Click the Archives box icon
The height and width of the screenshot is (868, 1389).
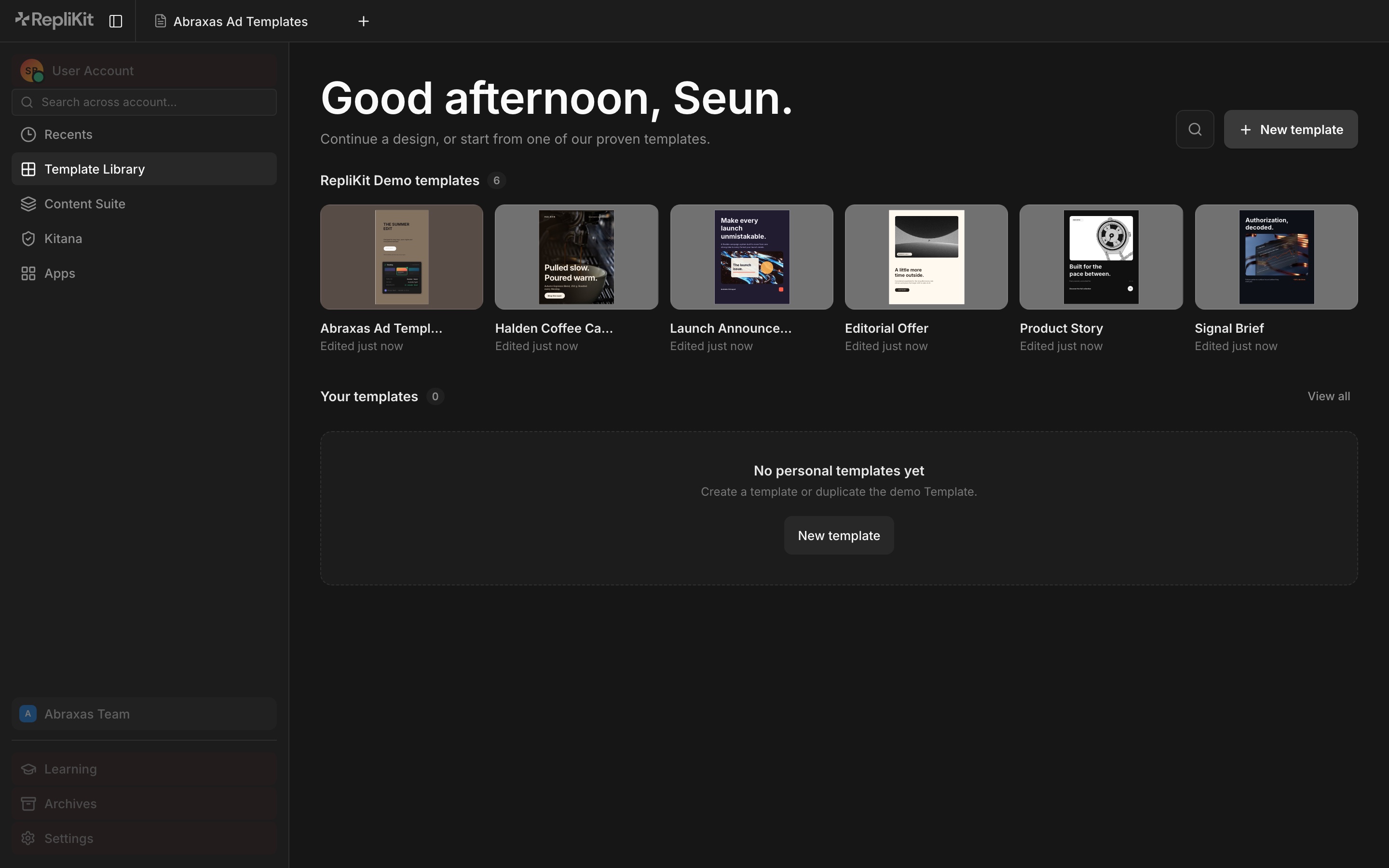pos(28,804)
